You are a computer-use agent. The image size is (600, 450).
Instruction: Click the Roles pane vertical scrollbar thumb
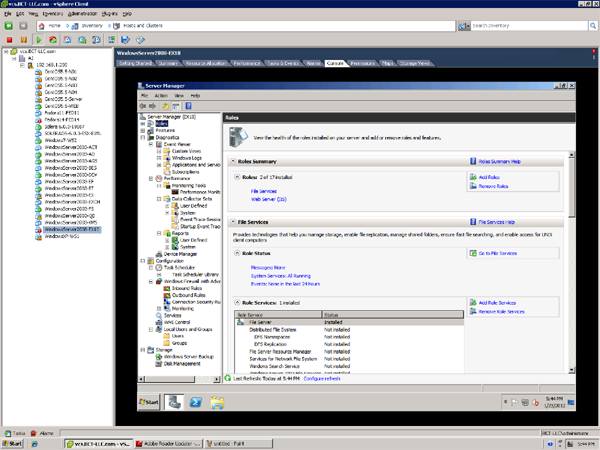tap(572, 188)
